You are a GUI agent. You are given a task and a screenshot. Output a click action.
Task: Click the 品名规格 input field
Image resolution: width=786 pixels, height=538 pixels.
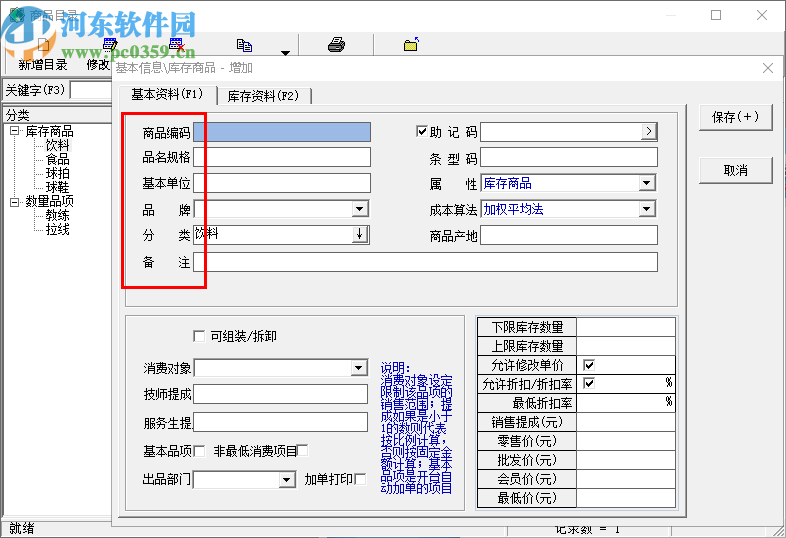coord(282,157)
